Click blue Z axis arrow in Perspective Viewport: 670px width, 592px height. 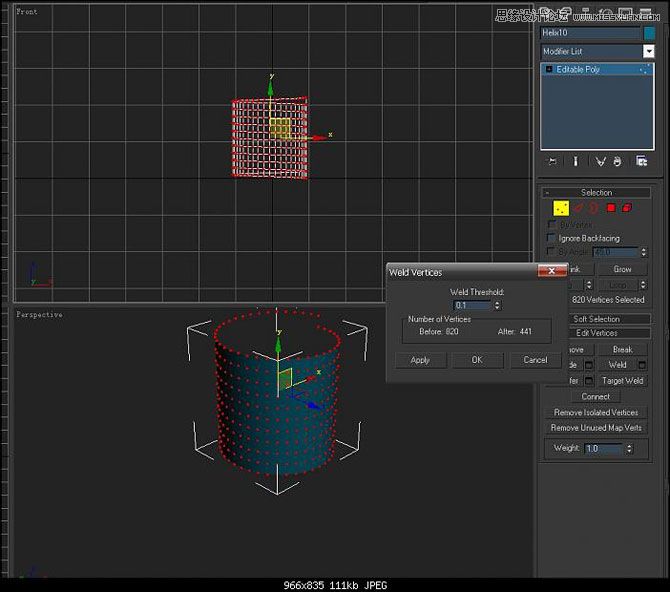point(314,404)
